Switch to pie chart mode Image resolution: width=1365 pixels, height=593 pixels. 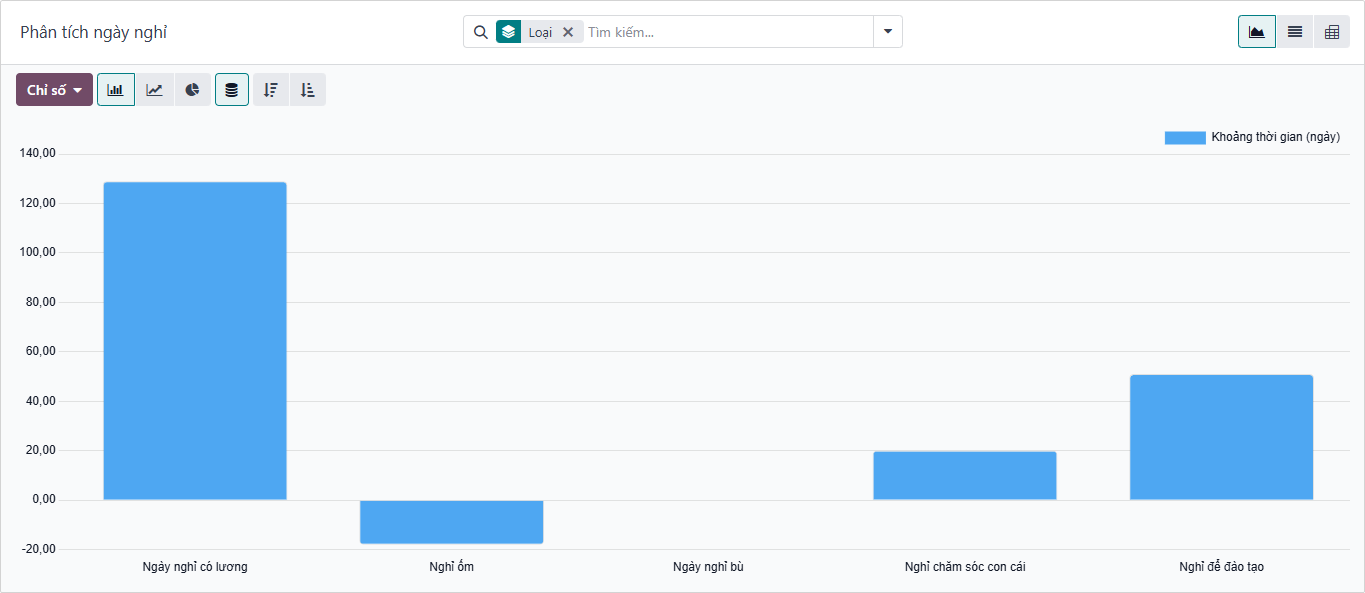pyautogui.click(x=192, y=90)
